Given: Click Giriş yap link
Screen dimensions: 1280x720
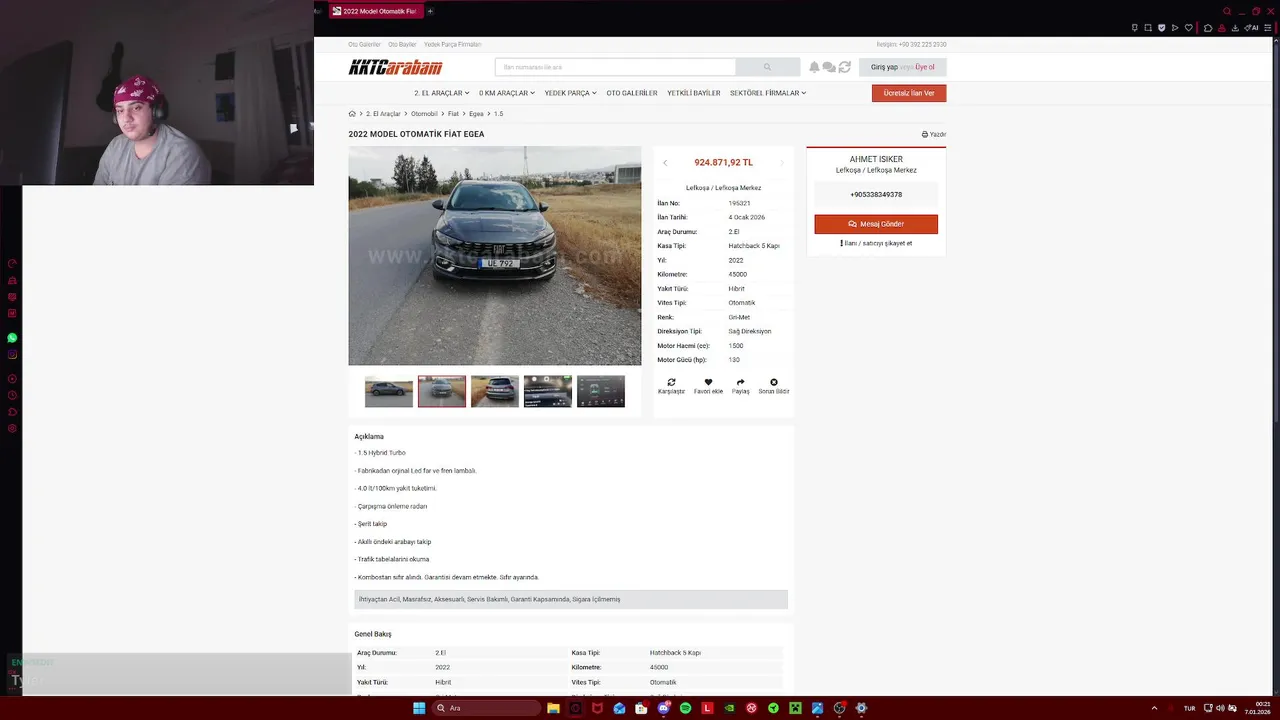Looking at the screenshot, I should pyautogui.click(x=884, y=67).
